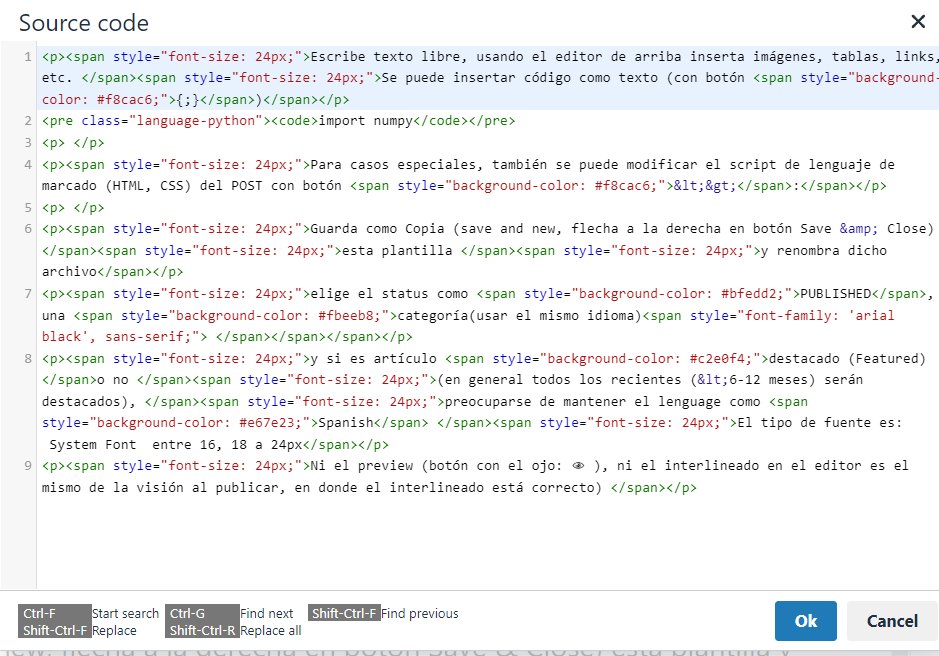This screenshot has width=939, height=656.
Task: Click 'Guarda como Copia' in line 6
Action: 377,229
